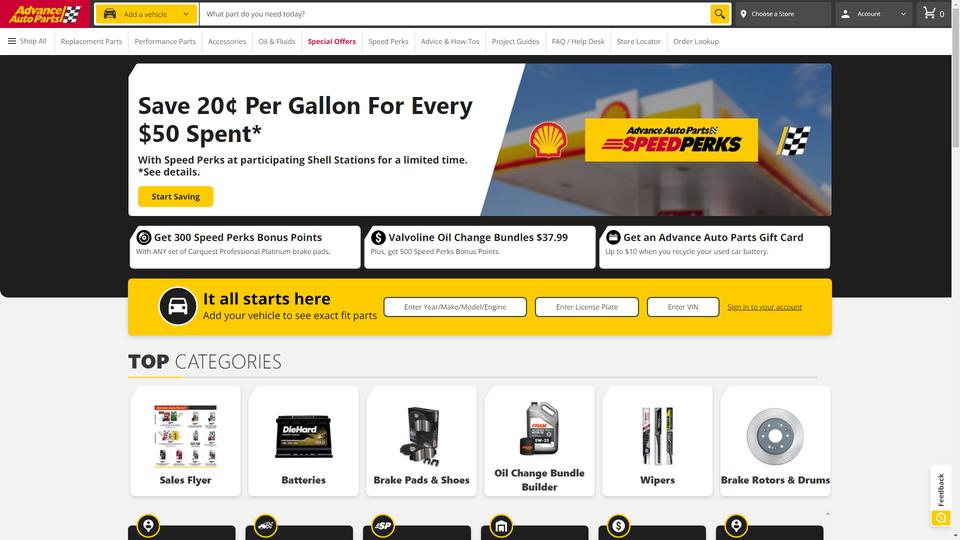Click the car icon beside It all starts here

(178, 306)
